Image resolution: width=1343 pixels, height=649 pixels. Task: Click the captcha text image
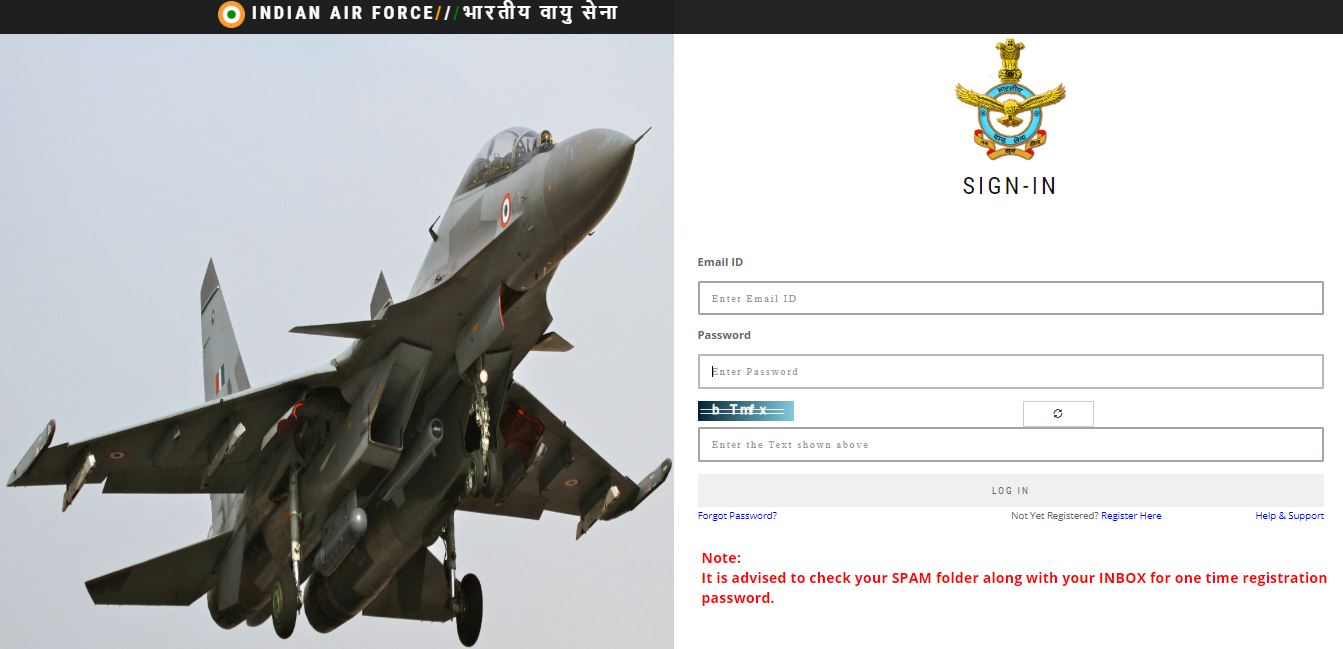[746, 410]
